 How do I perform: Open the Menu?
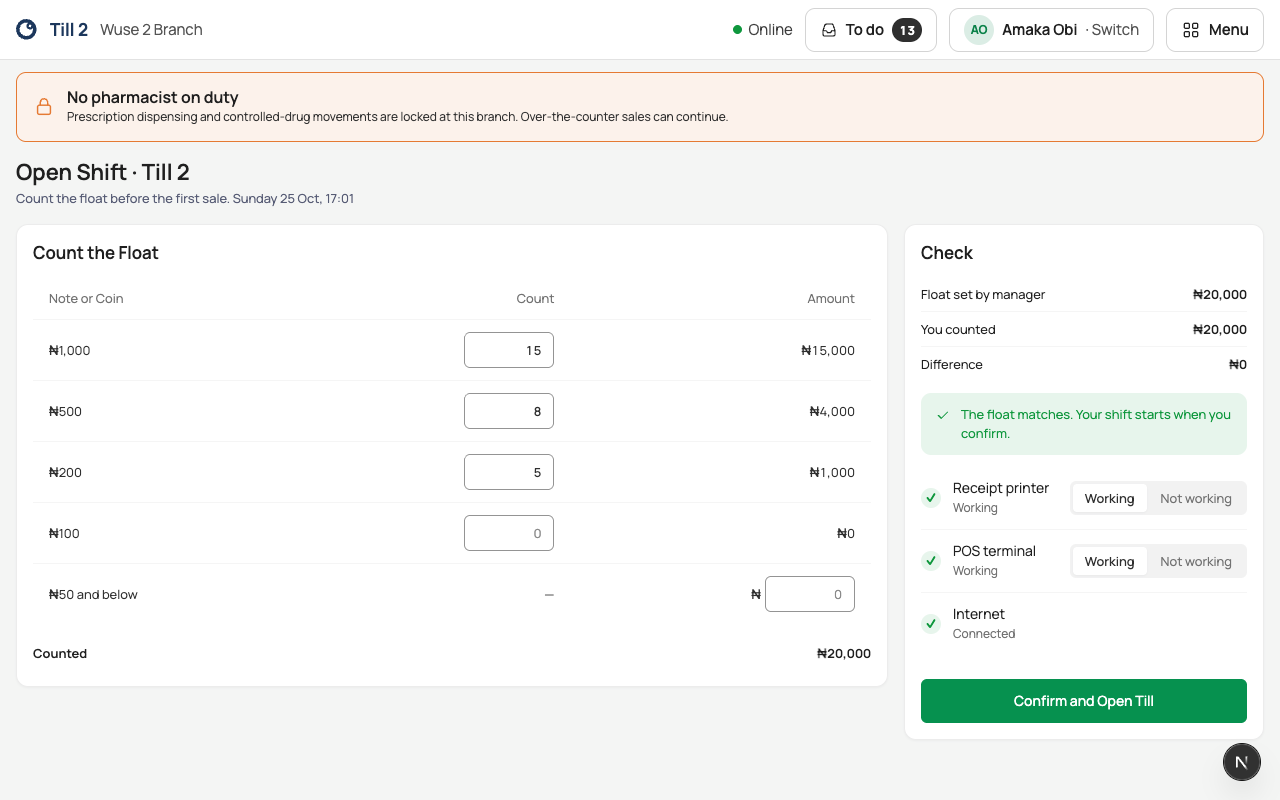click(1215, 30)
